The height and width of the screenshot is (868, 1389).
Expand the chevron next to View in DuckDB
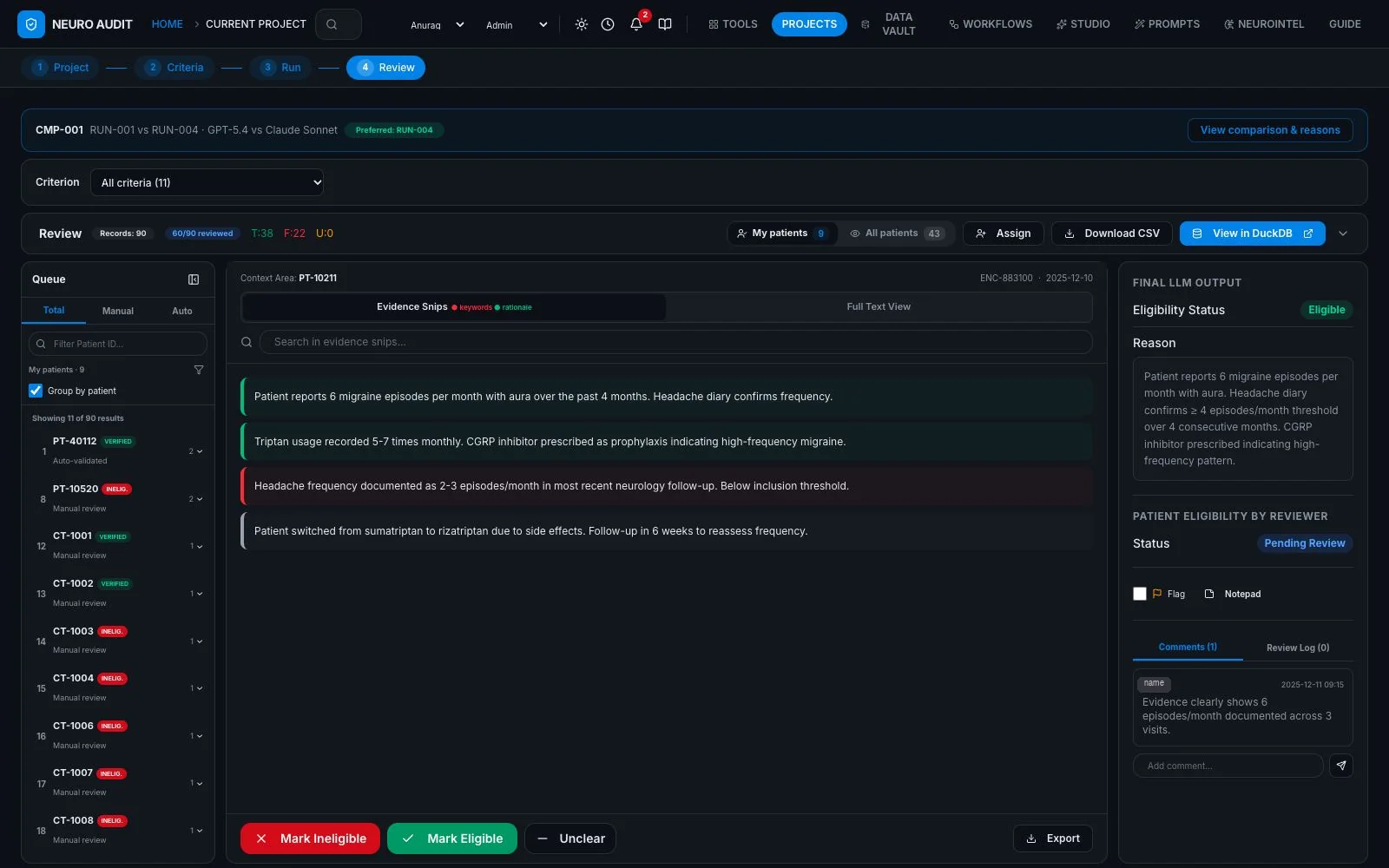coord(1343,233)
